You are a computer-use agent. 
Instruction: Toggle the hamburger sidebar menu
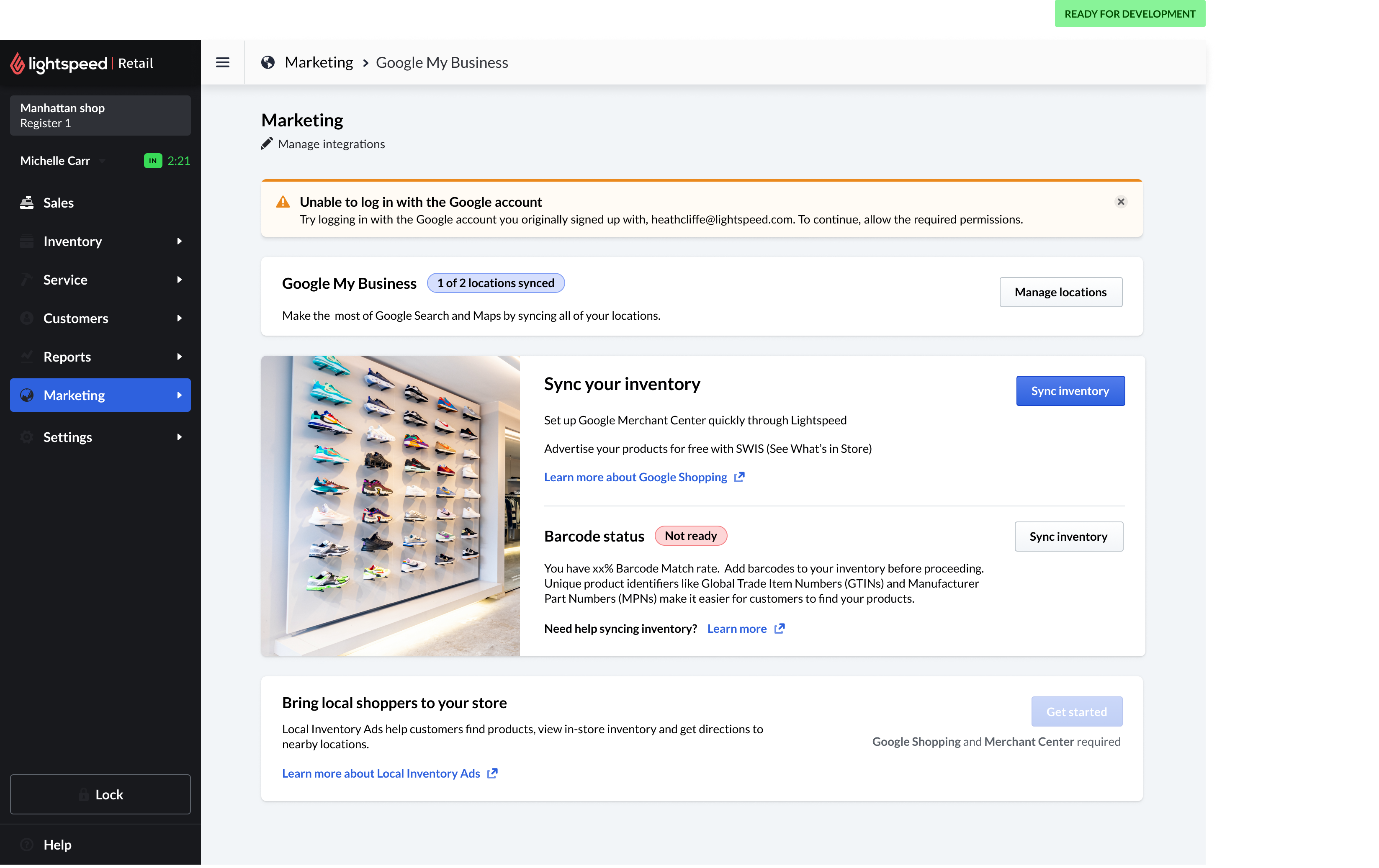223,62
